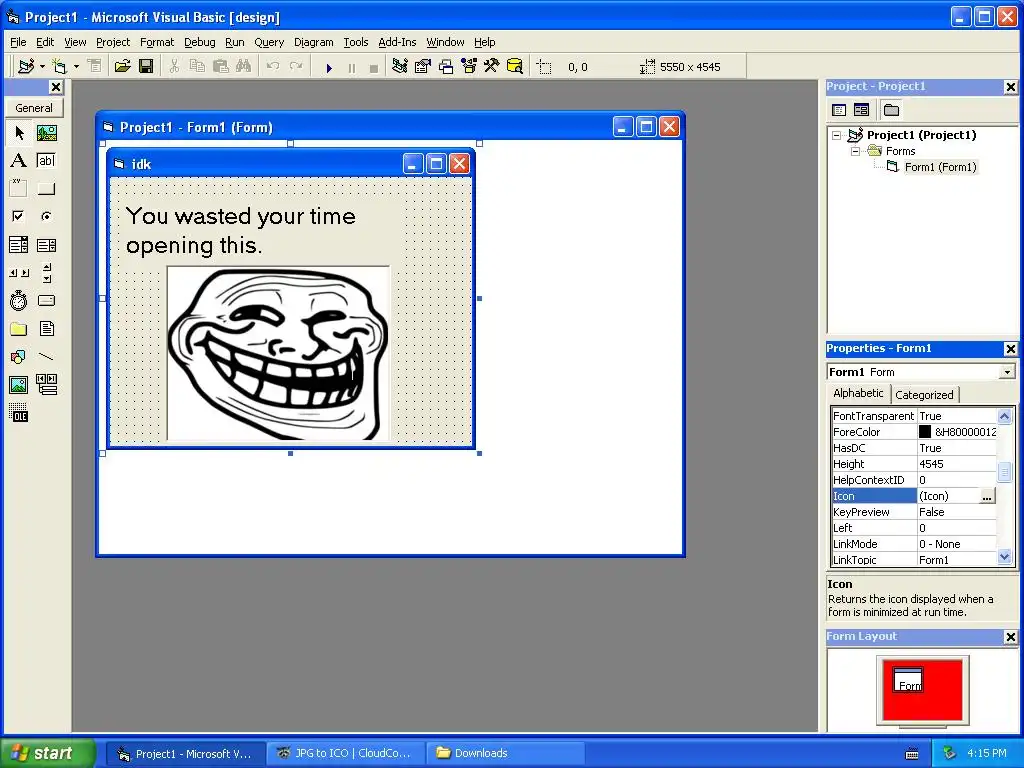Open the Object Browser toolbar icon
1024x768 pixels.
click(x=469, y=67)
